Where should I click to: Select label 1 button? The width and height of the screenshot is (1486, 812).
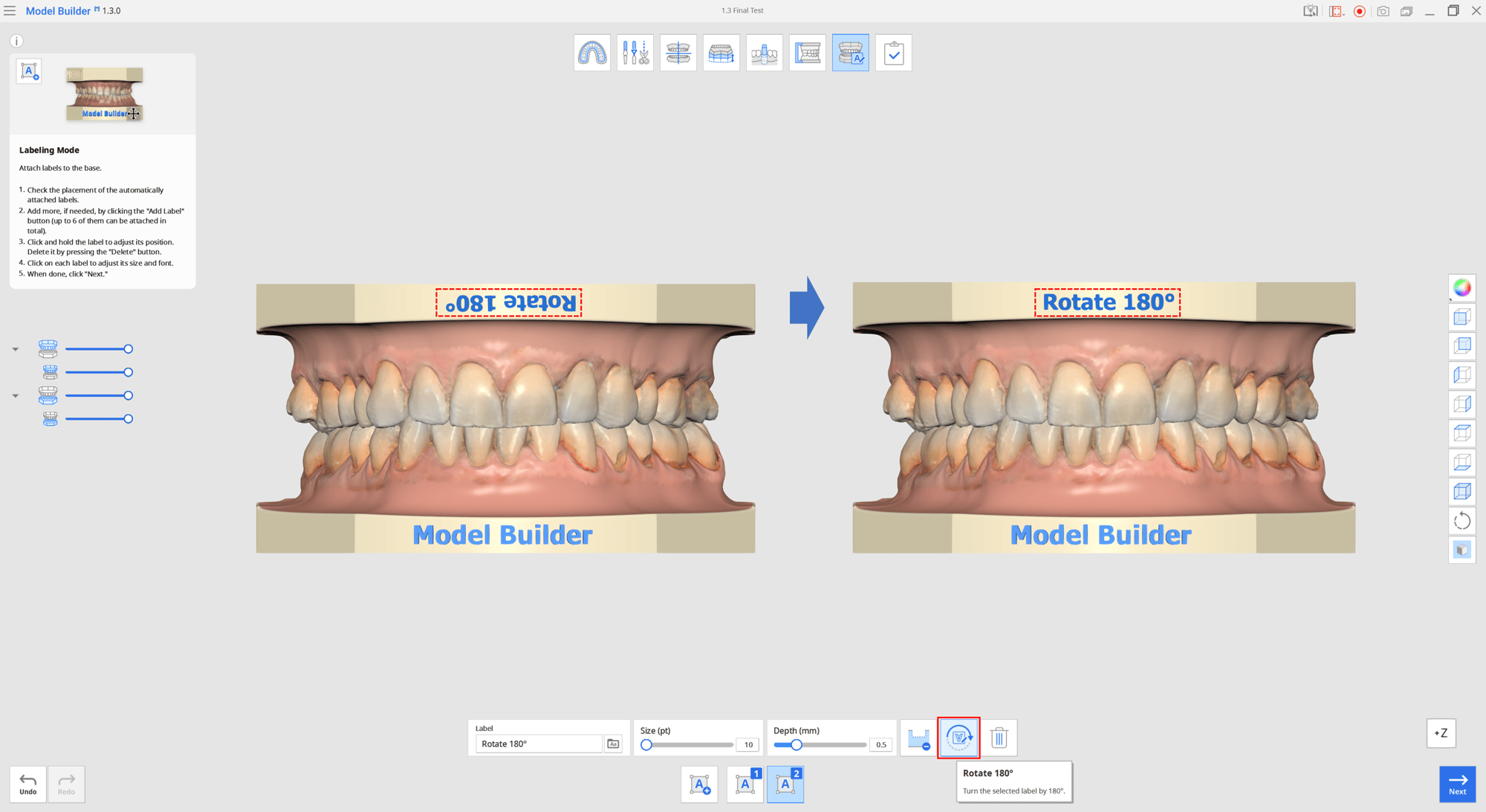[x=745, y=785]
